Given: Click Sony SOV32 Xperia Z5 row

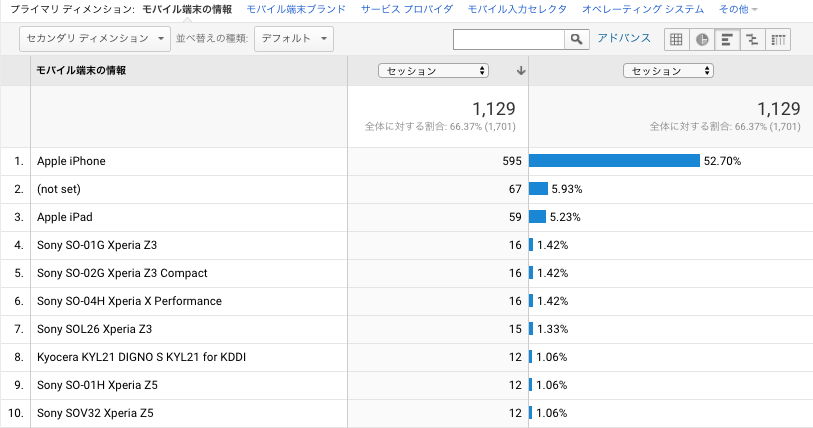Looking at the screenshot, I should (x=95, y=413).
